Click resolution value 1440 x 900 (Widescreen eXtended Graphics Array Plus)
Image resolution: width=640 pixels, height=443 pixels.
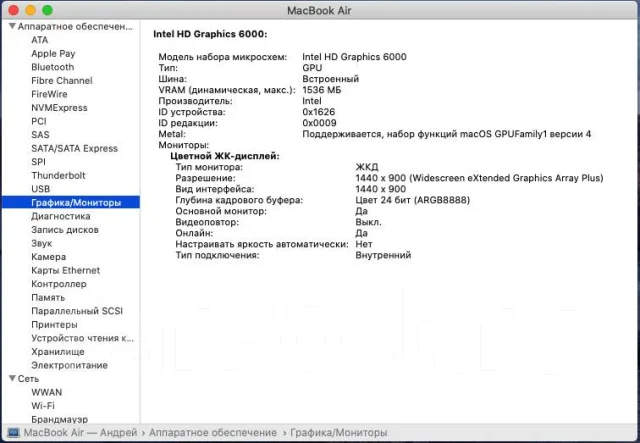pyautogui.click(x=479, y=178)
